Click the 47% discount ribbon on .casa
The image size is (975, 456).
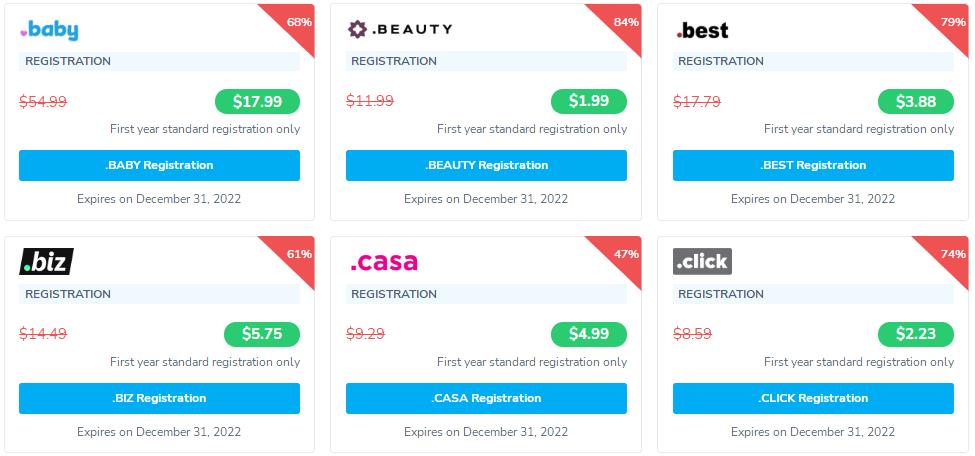coord(625,254)
